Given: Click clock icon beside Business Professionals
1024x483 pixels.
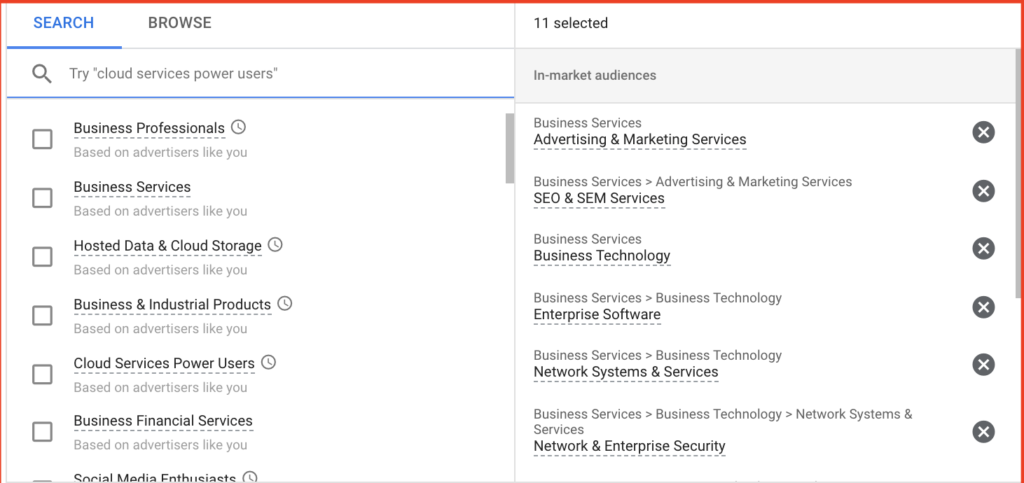Looking at the screenshot, I should [239, 127].
